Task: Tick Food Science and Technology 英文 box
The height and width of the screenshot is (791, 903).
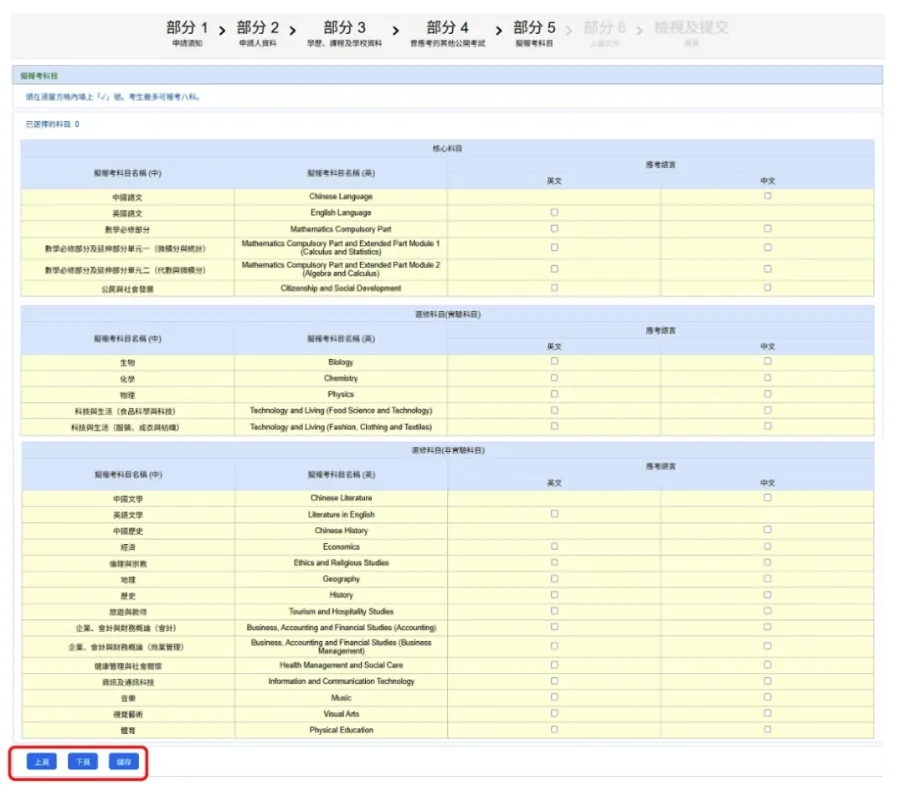Action: (x=554, y=410)
